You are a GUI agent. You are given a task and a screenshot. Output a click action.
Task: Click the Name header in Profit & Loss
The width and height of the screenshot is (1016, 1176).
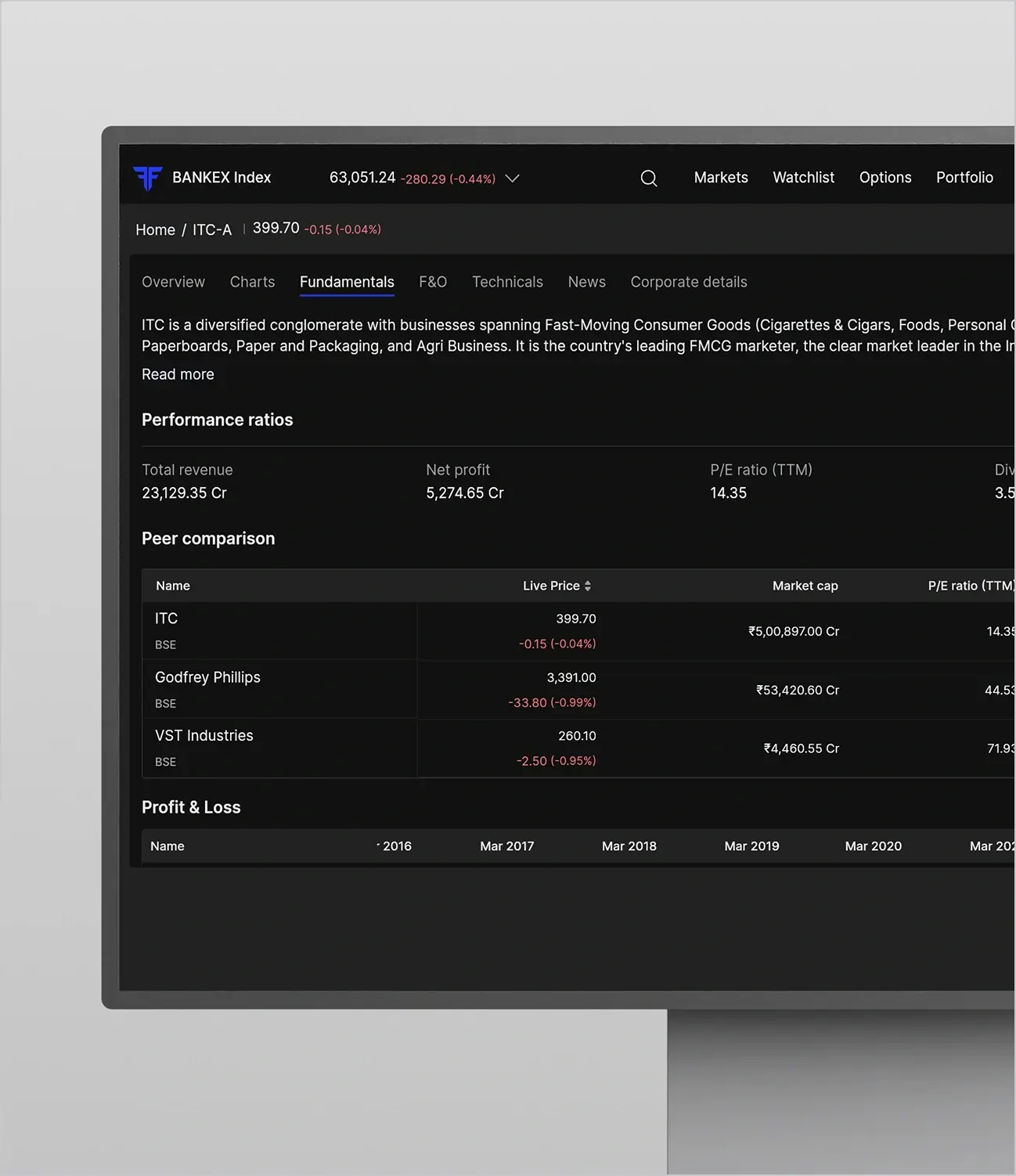168,846
